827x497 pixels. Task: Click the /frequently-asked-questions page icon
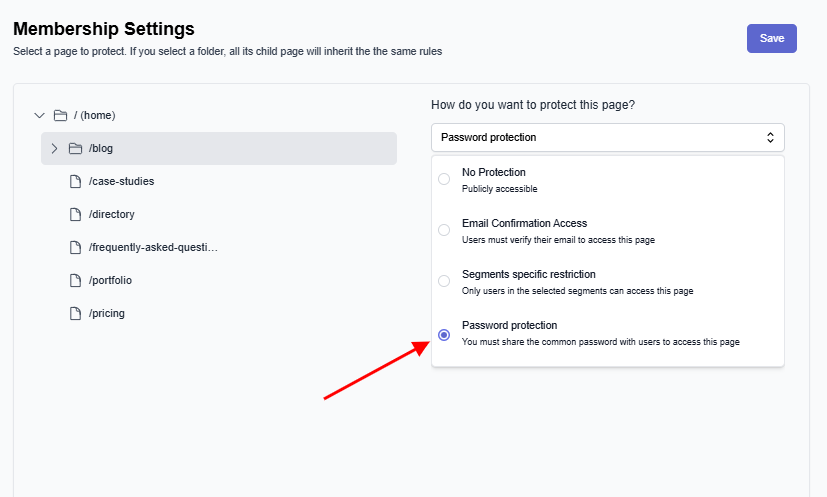coord(74,247)
